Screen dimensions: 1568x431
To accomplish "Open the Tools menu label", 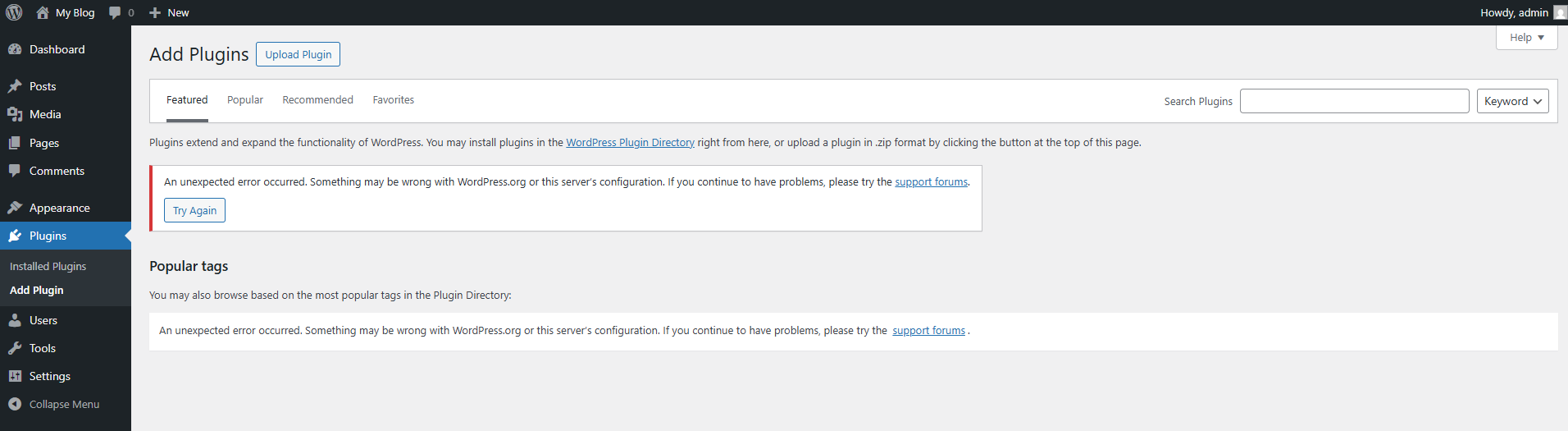I will [43, 348].
